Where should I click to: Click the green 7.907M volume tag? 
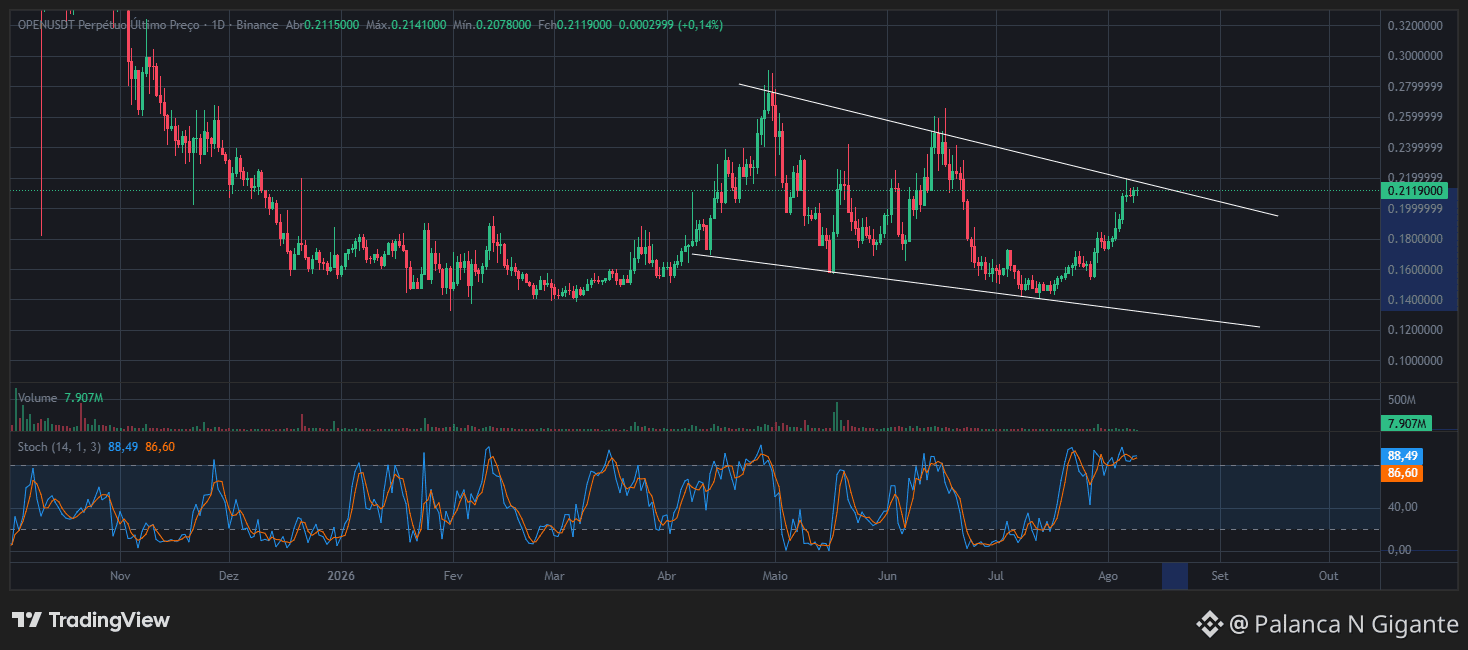coord(1407,424)
